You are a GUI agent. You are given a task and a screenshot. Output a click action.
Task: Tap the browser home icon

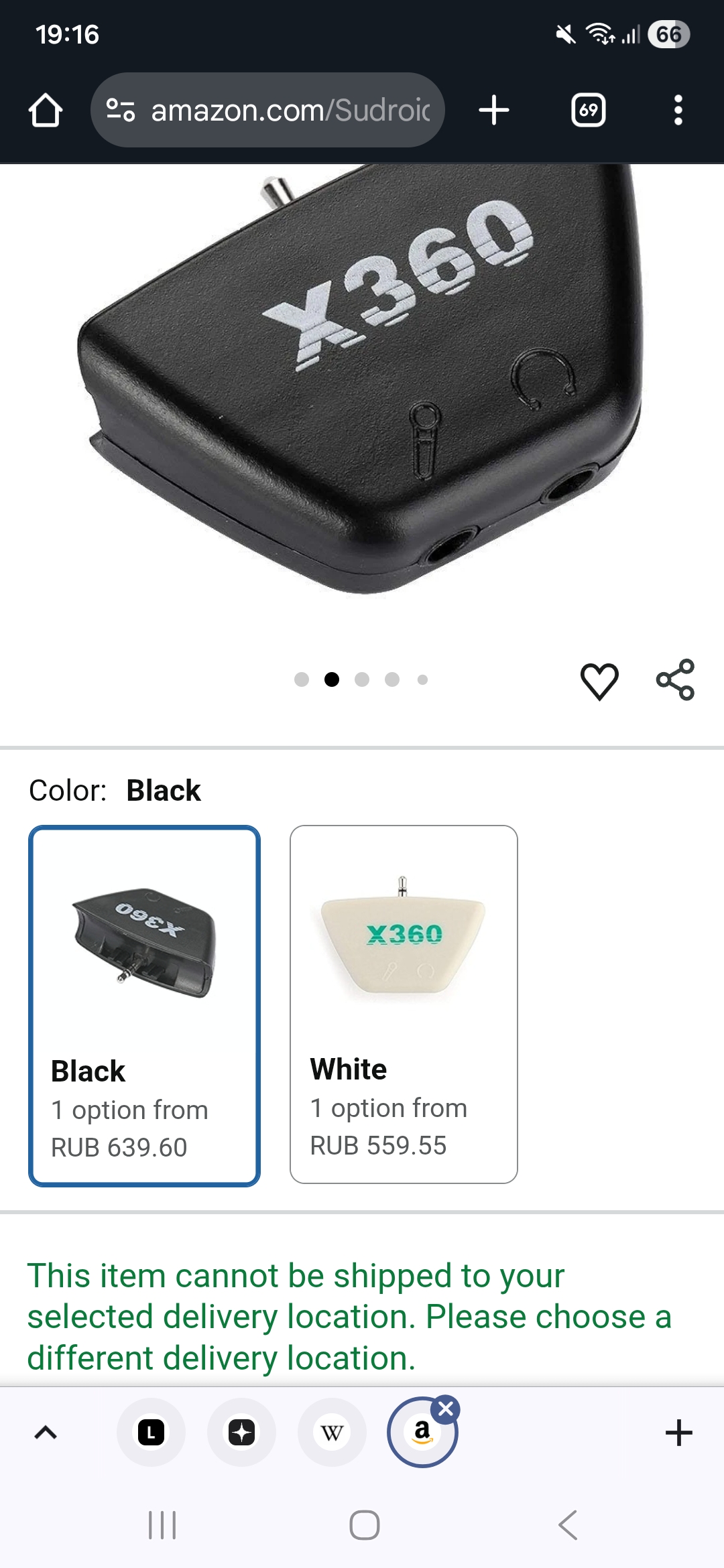click(x=46, y=110)
